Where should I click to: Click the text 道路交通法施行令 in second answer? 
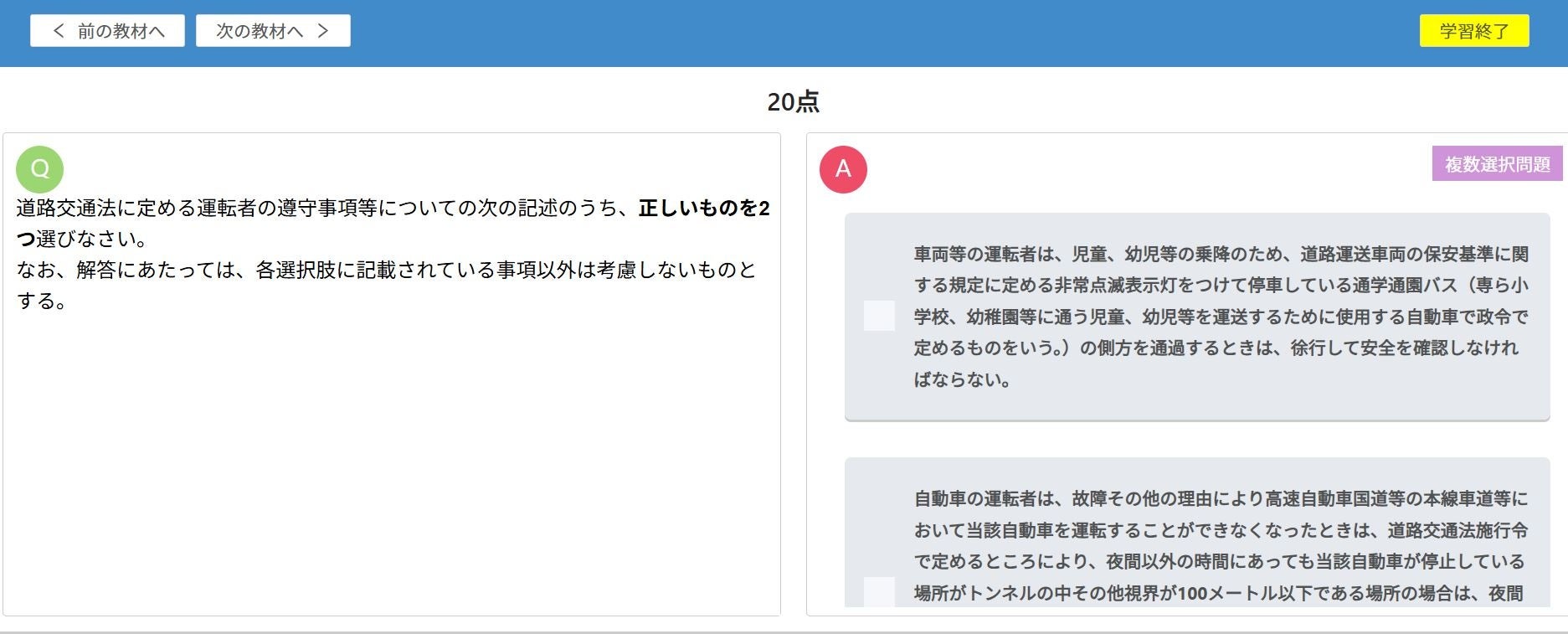[x=1457, y=530]
